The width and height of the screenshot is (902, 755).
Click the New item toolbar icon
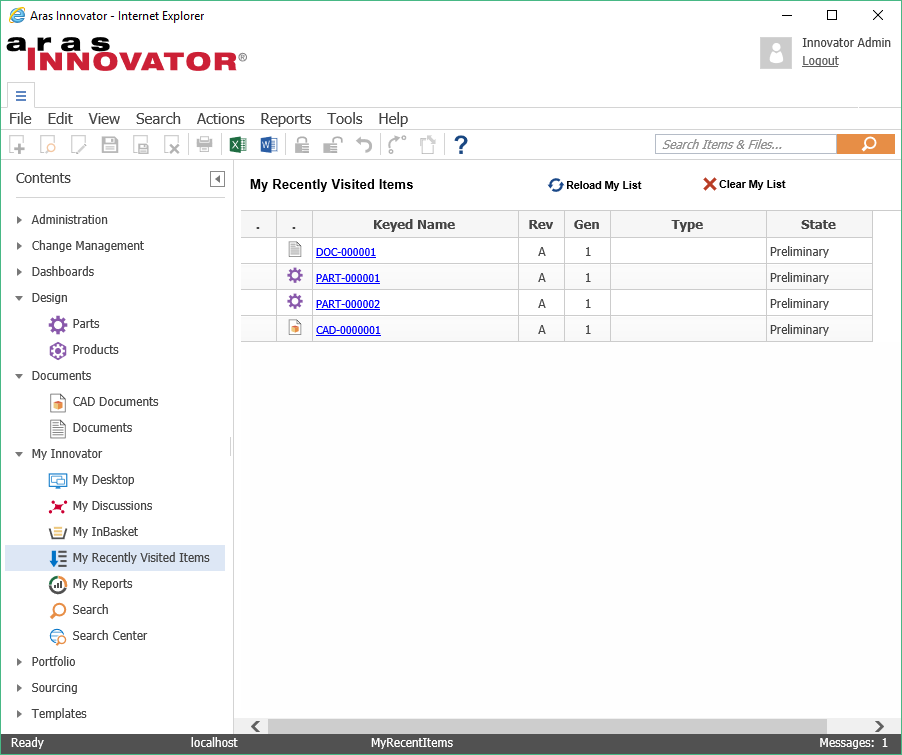[17, 144]
